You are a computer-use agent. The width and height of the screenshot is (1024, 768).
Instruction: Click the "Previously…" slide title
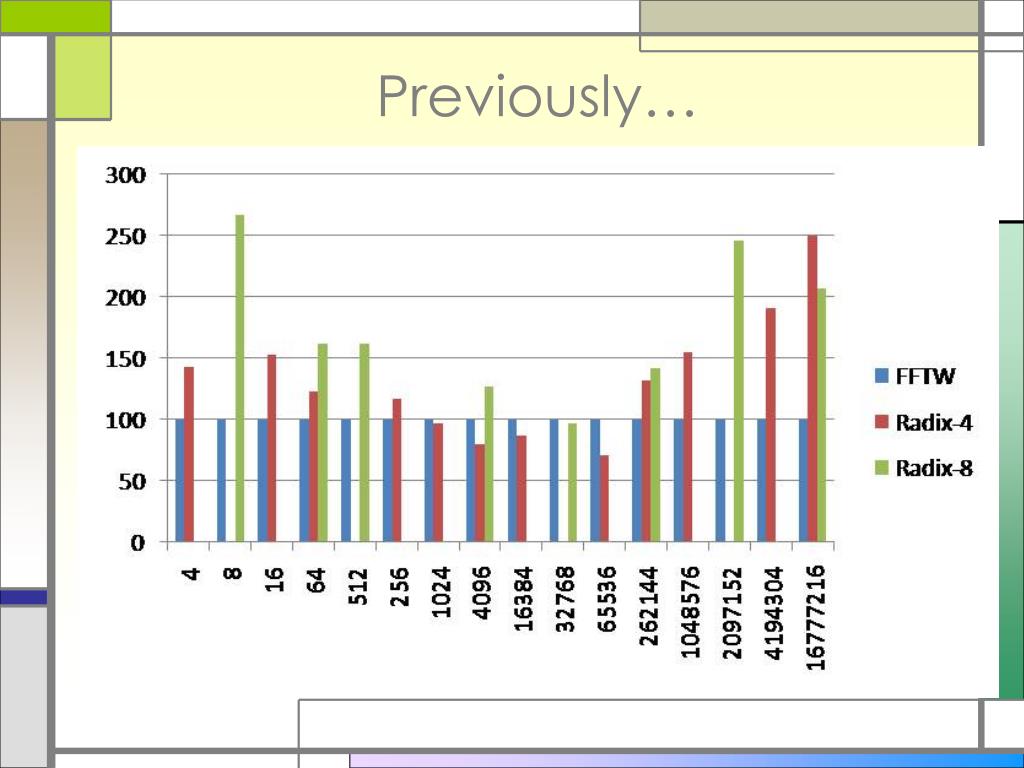pos(537,98)
